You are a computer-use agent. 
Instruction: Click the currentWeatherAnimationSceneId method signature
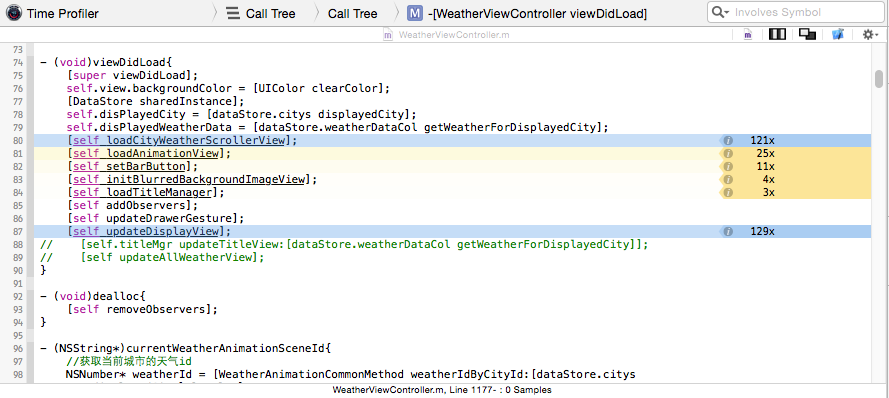[185, 349]
